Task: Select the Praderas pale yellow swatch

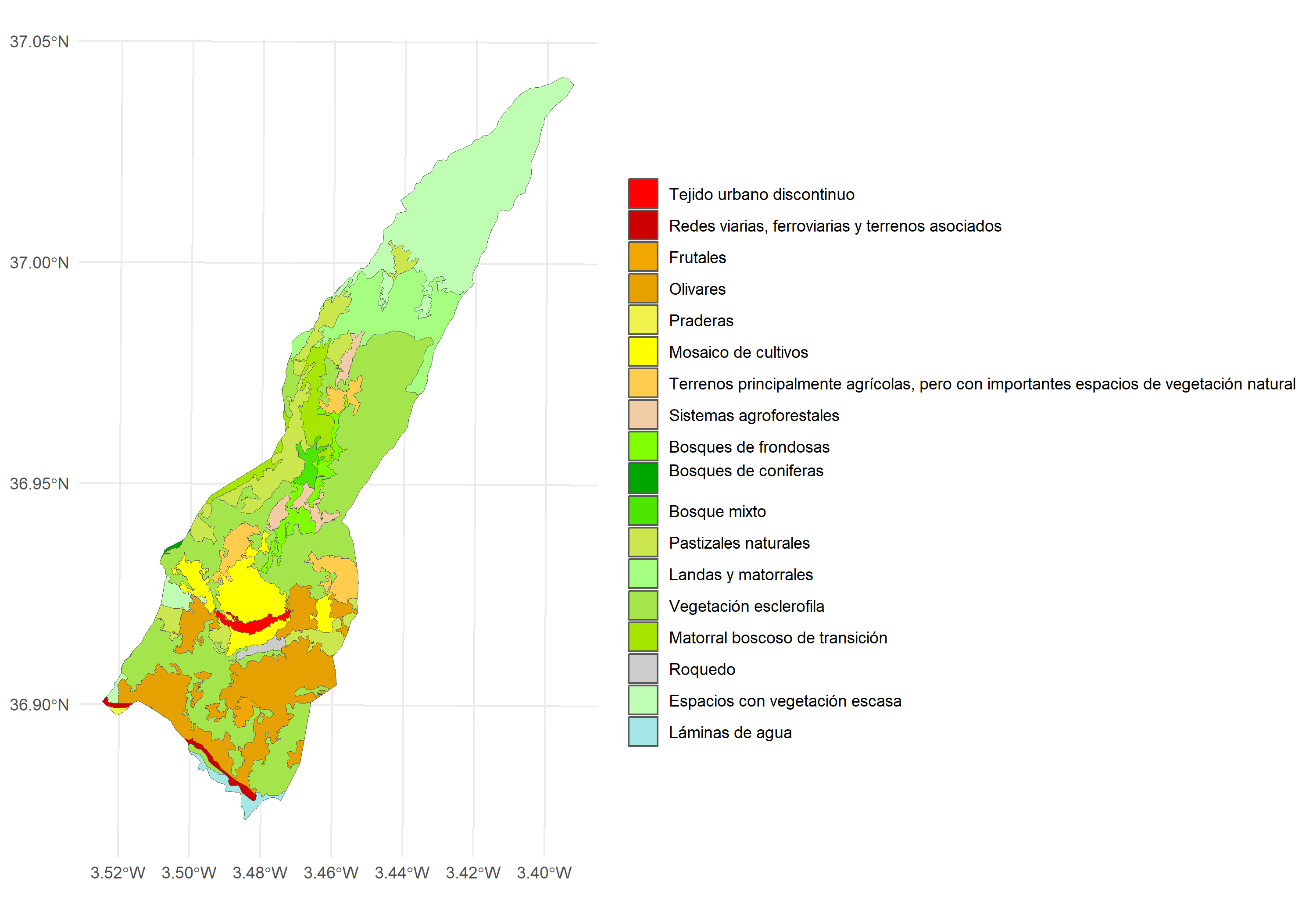Action: click(643, 320)
